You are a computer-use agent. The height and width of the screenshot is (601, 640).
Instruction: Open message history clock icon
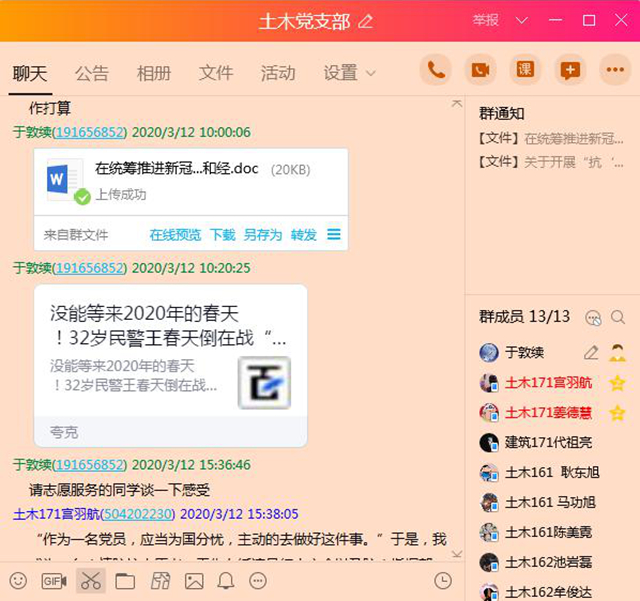[x=443, y=581]
